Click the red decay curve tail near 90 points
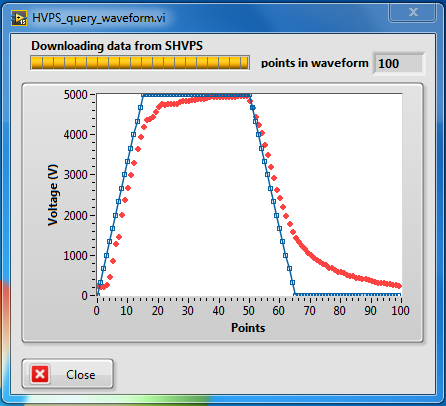 [x=370, y=279]
